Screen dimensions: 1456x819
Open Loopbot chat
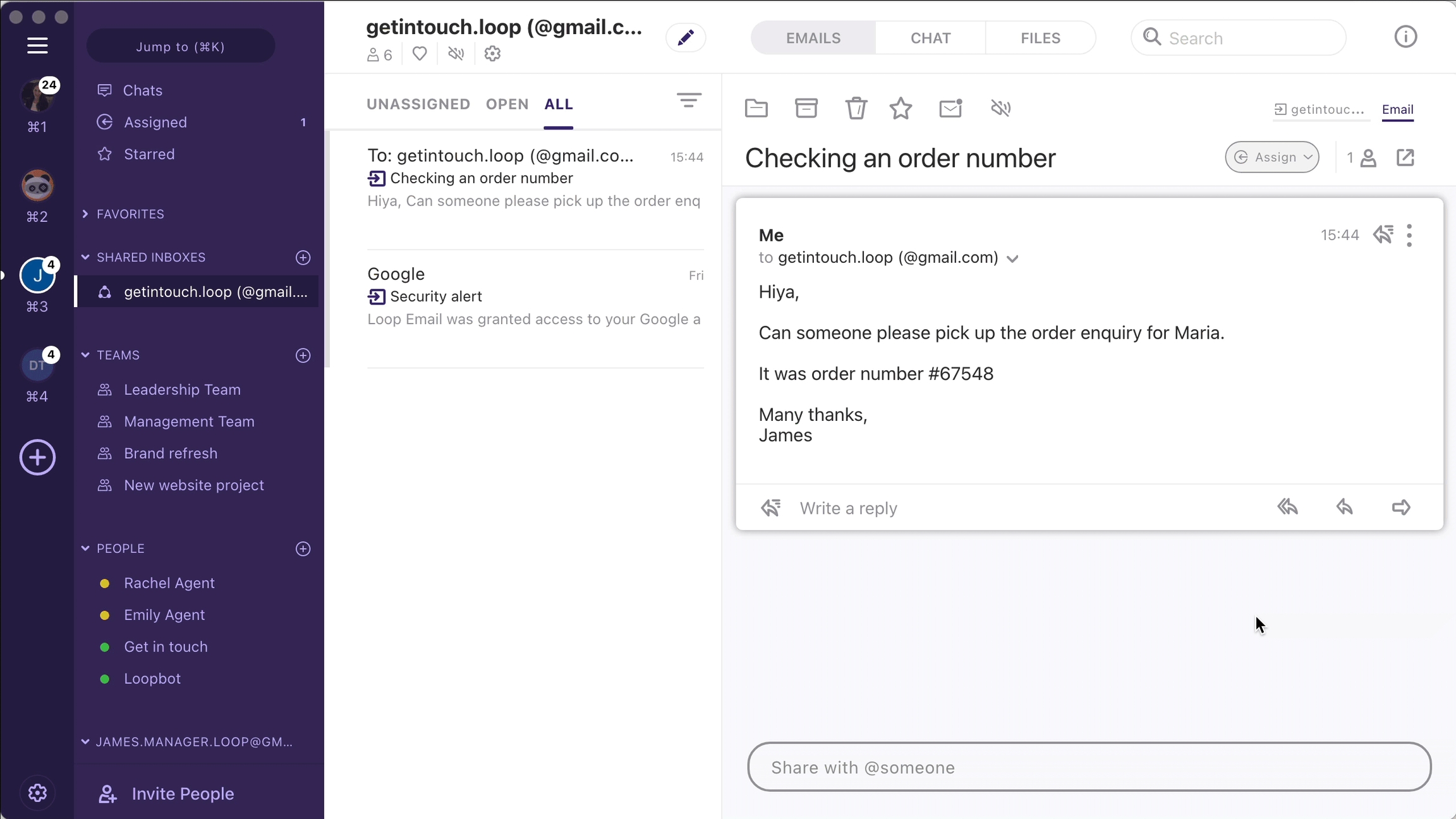(152, 679)
